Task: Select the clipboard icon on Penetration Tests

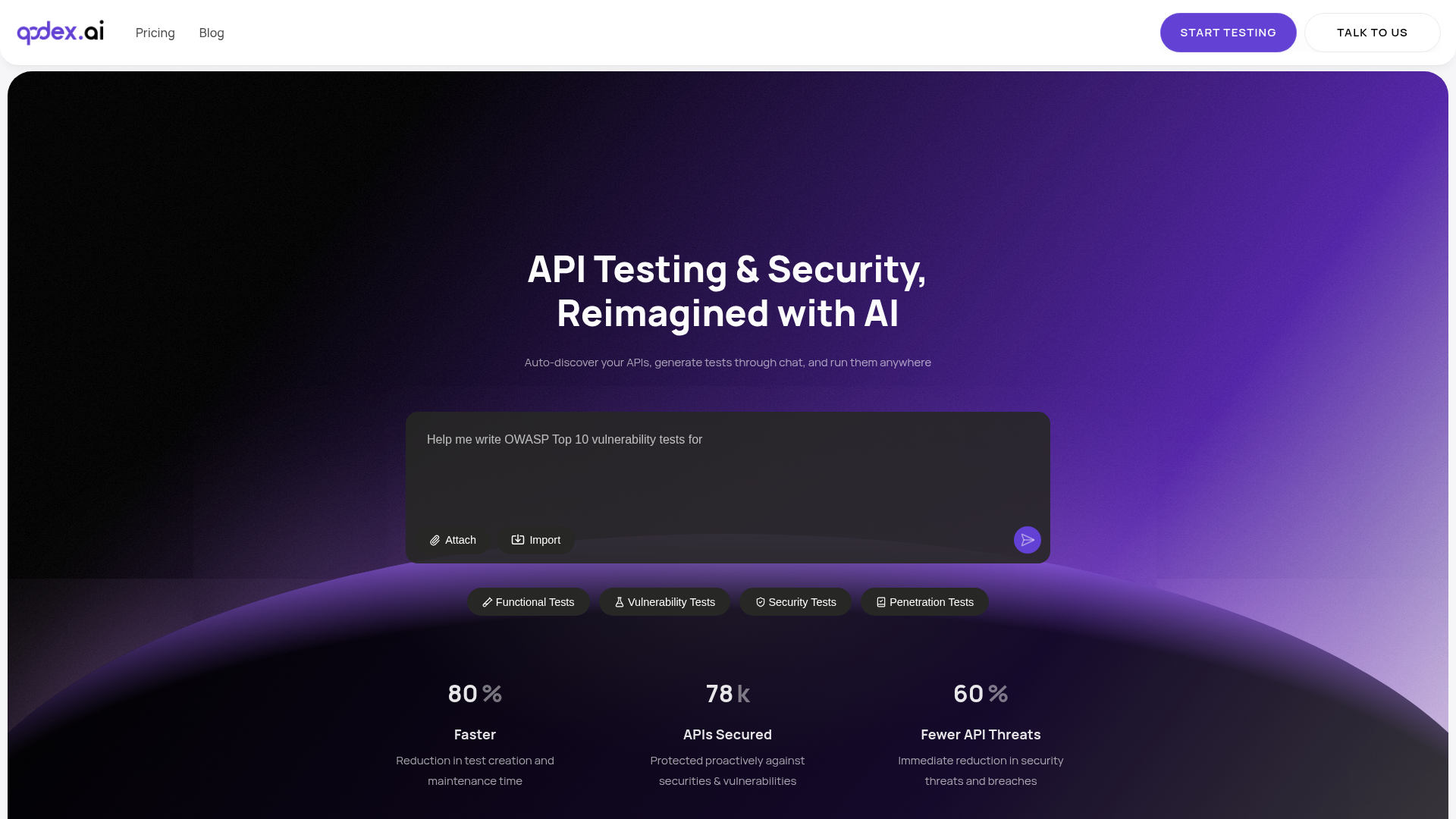Action: (x=881, y=602)
